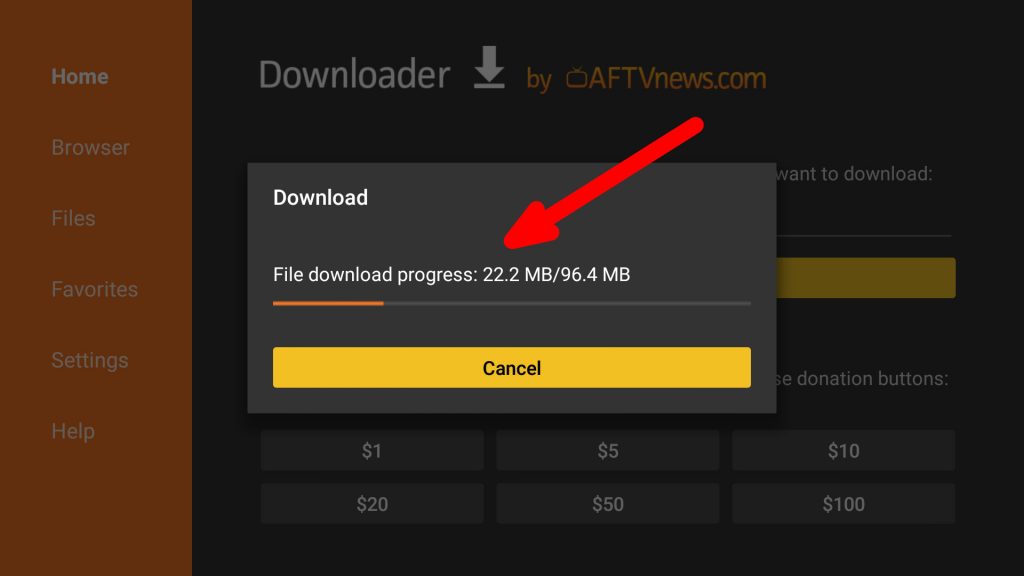Open Favorites in the sidebar
Screen dimensions: 1024x576
[95, 289]
